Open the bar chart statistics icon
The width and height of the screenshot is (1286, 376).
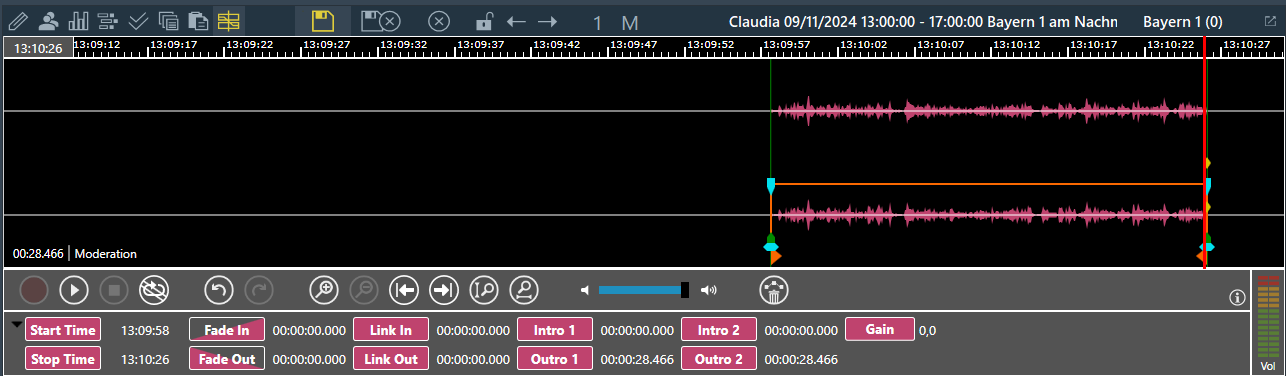[78, 20]
